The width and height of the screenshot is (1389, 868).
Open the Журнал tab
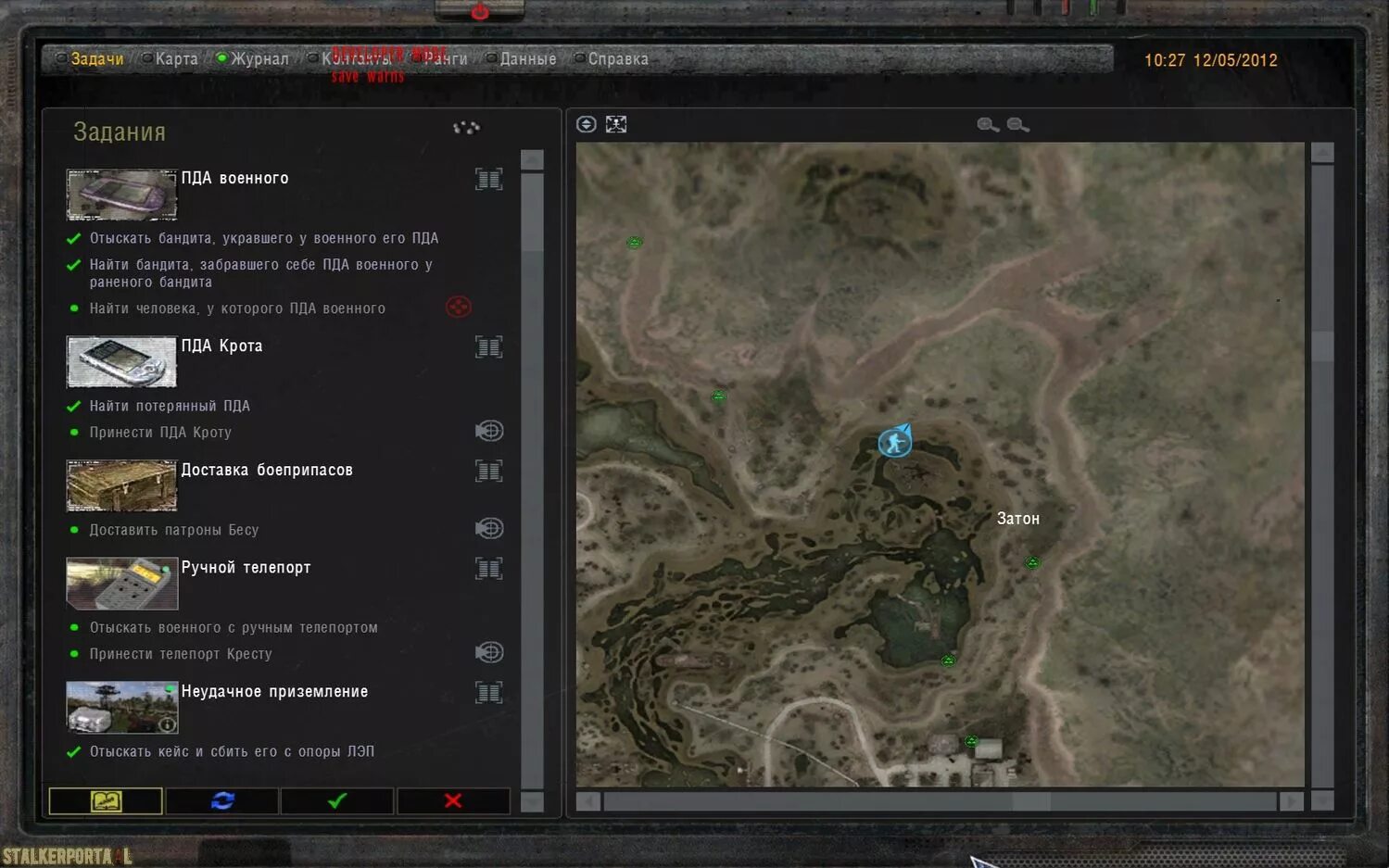pyautogui.click(x=259, y=58)
